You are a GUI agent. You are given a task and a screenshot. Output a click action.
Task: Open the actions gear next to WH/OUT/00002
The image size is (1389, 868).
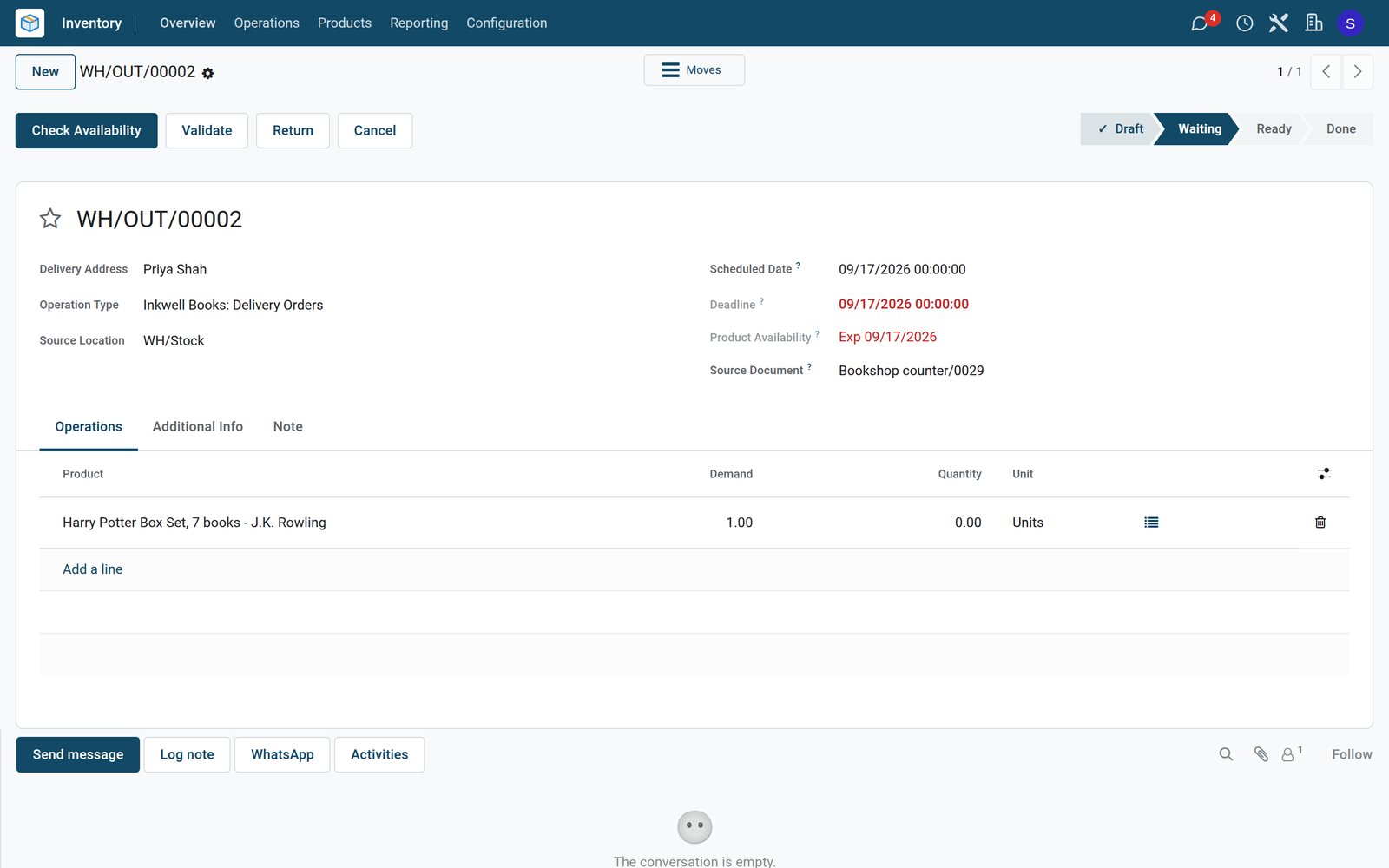tap(207, 74)
